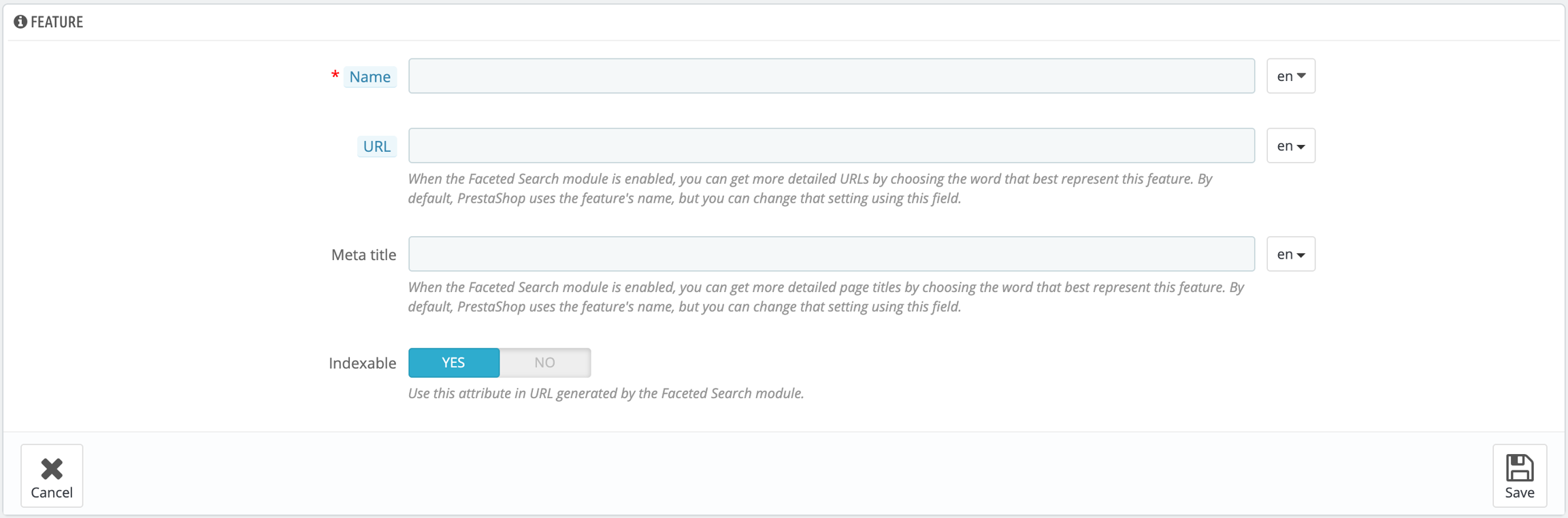Switch Indexable to YES
This screenshot has width=1568, height=518.
[x=454, y=363]
